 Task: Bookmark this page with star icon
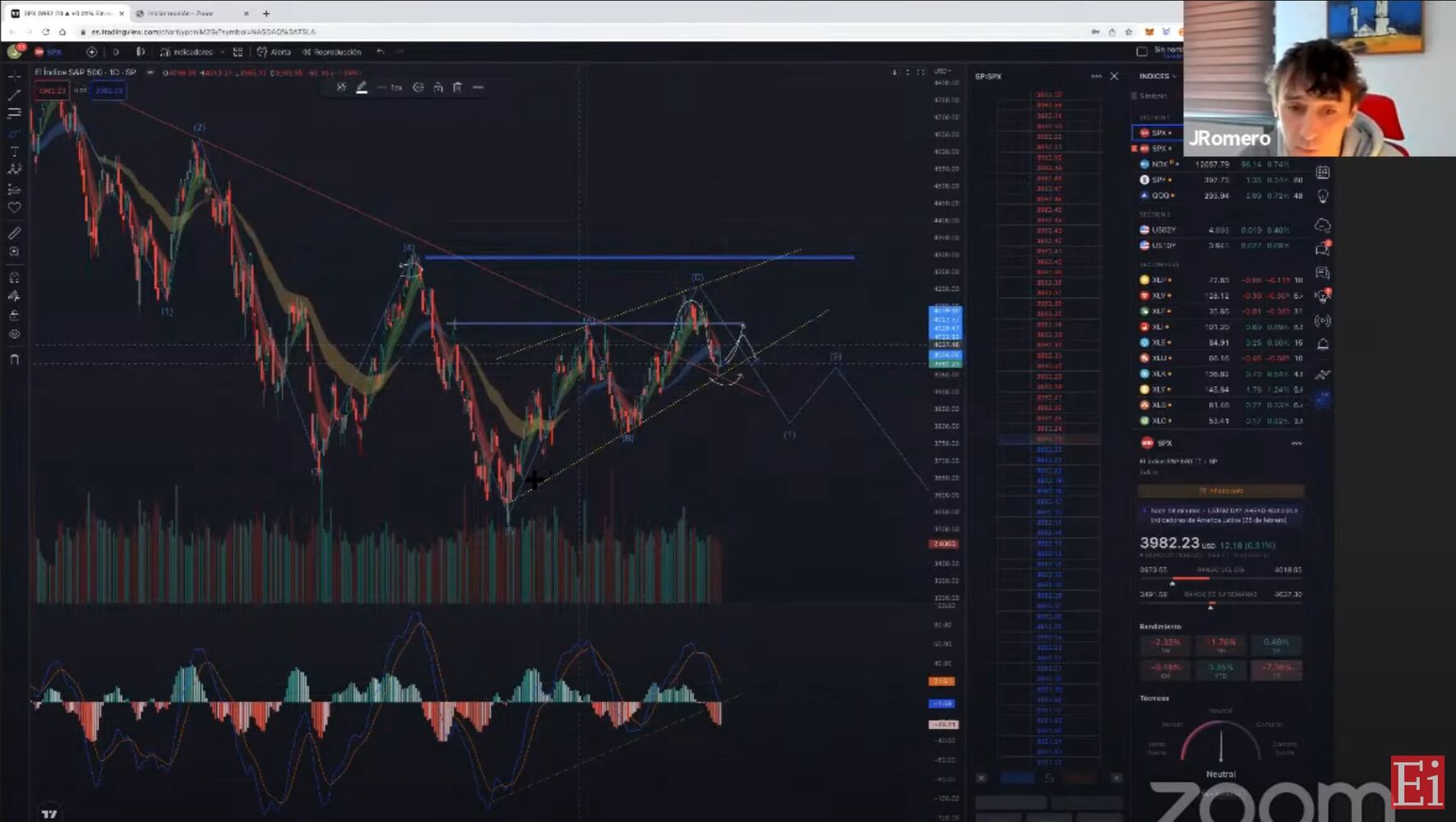pos(1129,32)
